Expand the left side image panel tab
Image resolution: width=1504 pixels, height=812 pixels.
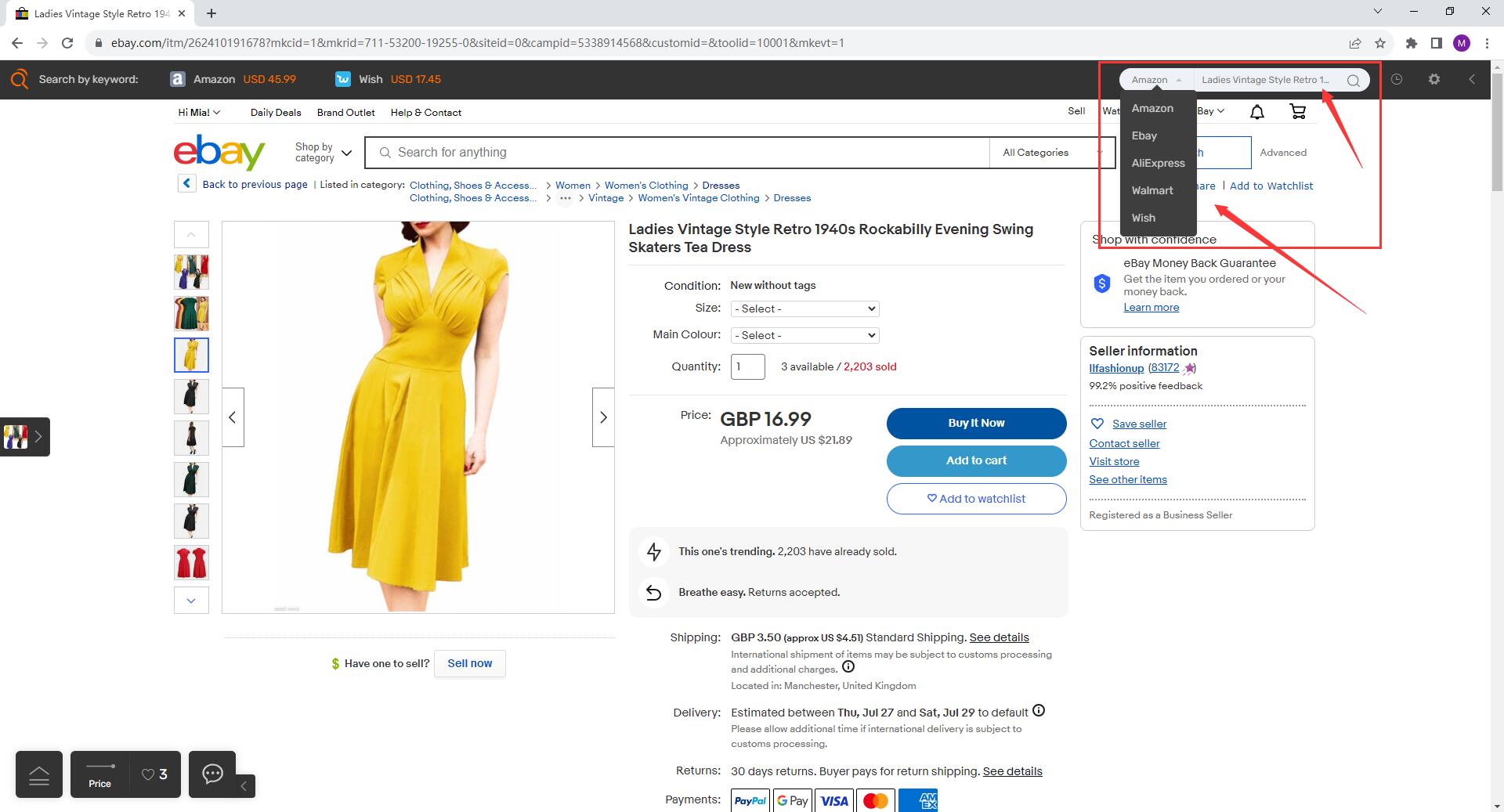(25, 437)
